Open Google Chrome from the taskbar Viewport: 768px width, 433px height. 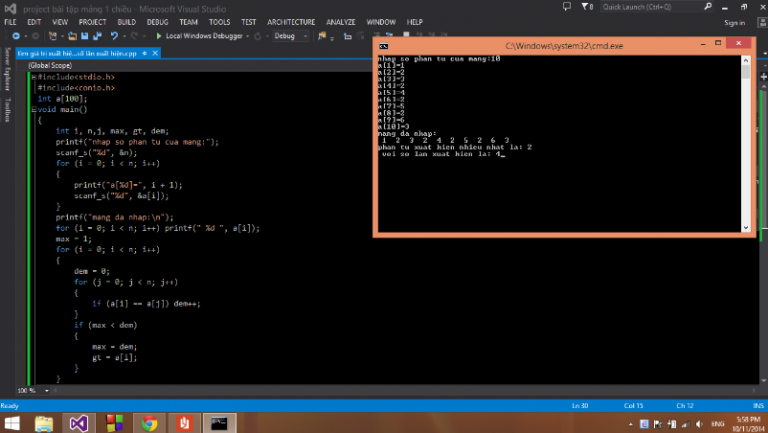click(x=149, y=422)
